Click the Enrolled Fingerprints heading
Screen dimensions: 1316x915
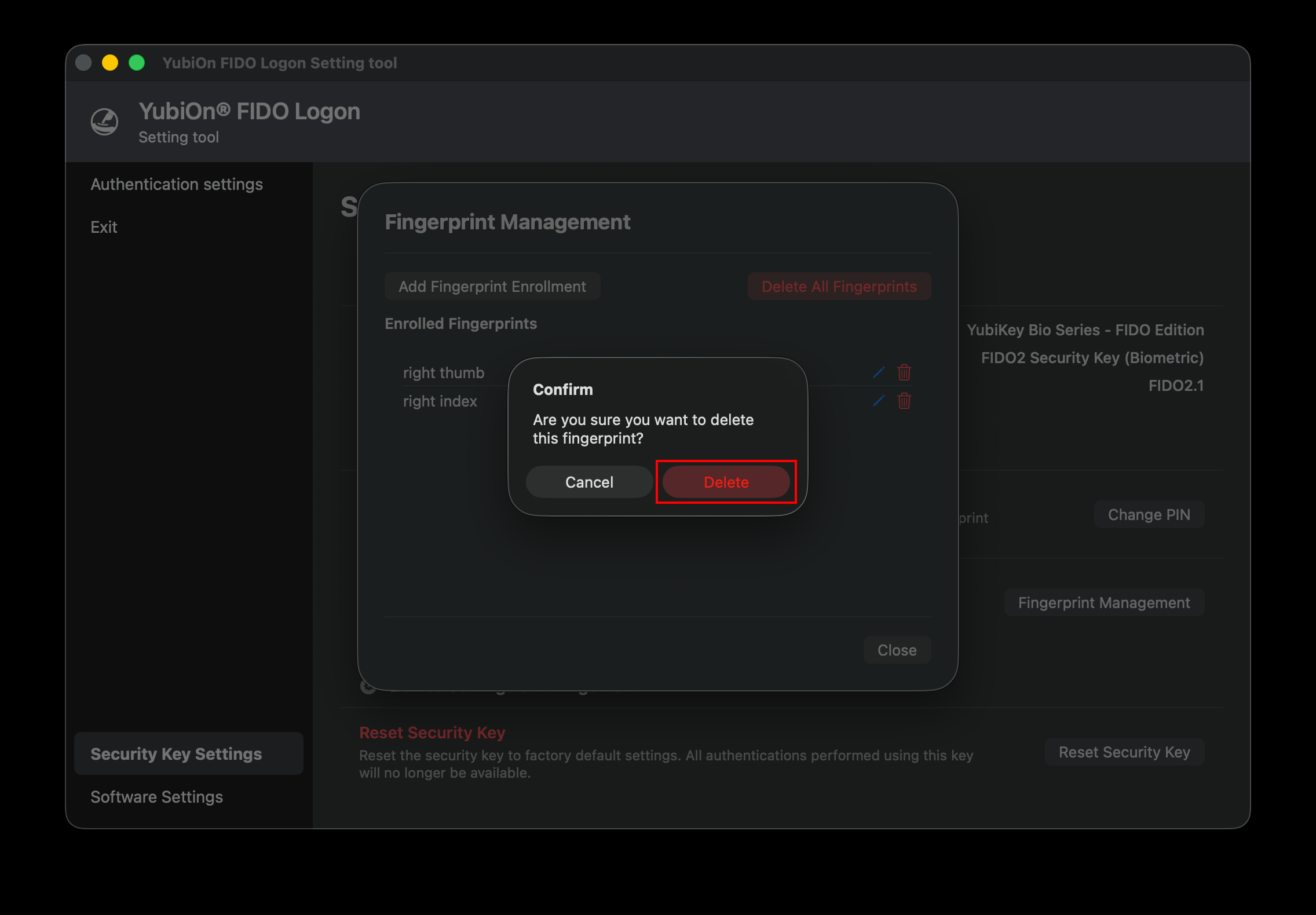(461, 323)
